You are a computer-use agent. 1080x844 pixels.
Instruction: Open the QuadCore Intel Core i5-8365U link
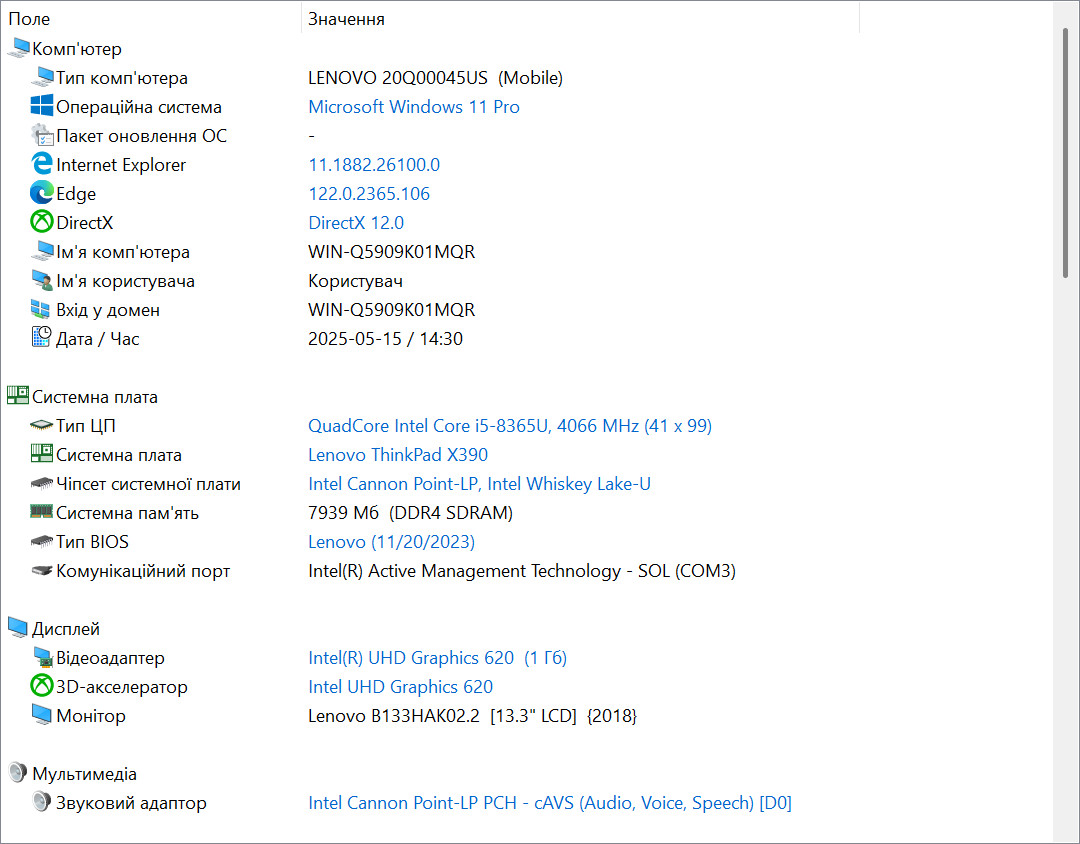510,426
